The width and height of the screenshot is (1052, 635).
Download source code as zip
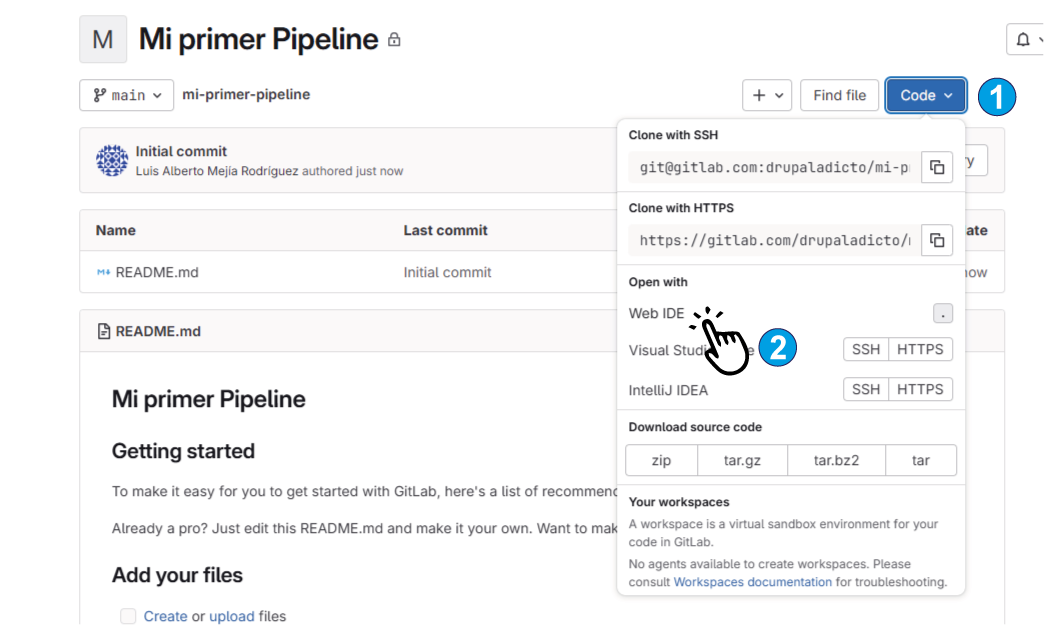(661, 461)
